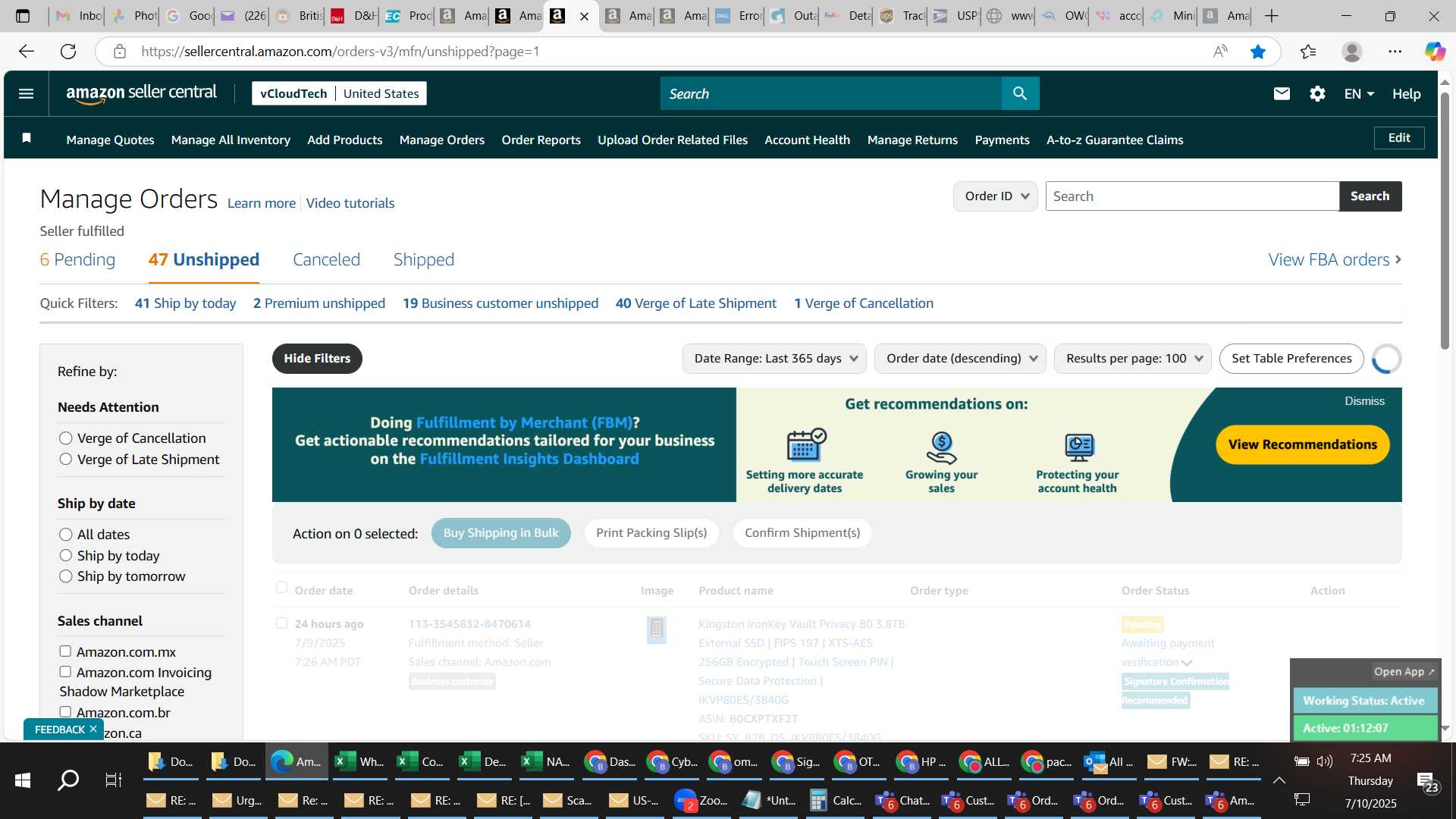
Task: Show hidden system tray icons chevron
Action: click(x=1279, y=780)
